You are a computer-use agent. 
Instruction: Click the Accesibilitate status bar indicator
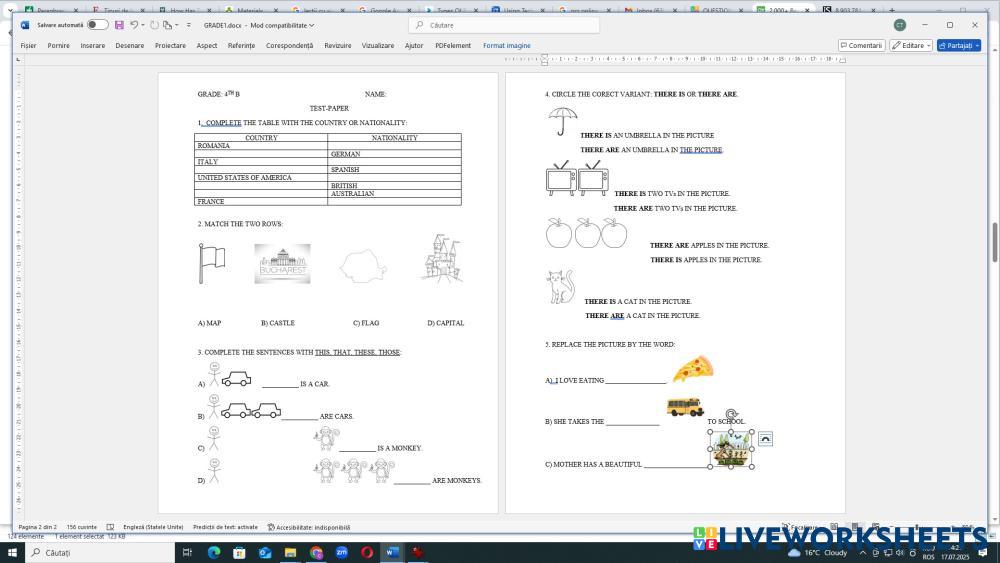[309, 527]
